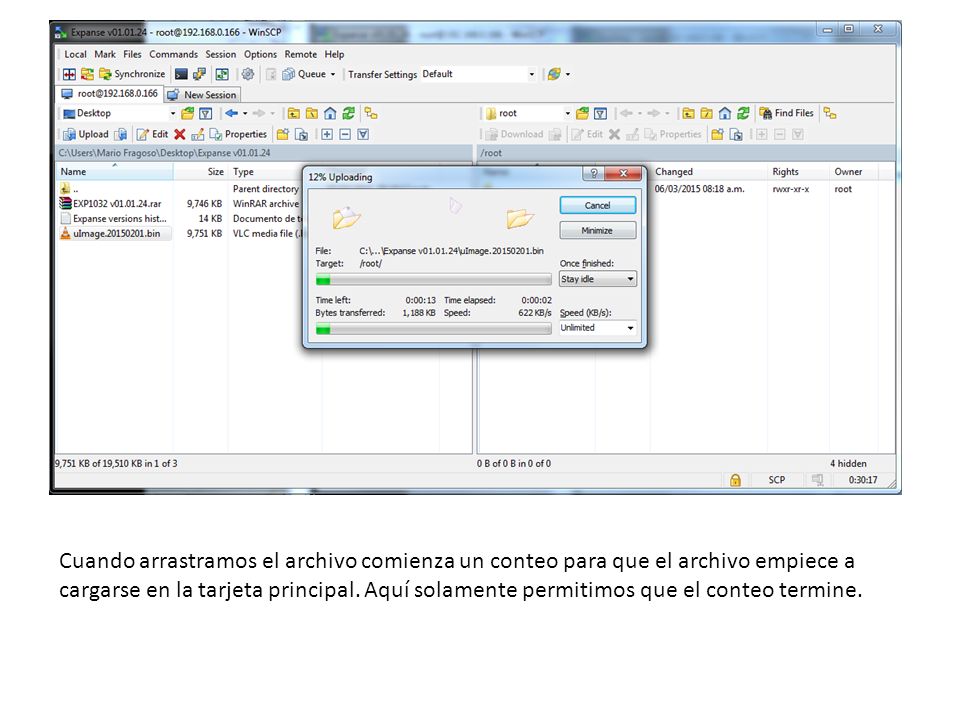Click the remote panel filter icon

pyautogui.click(x=601, y=113)
